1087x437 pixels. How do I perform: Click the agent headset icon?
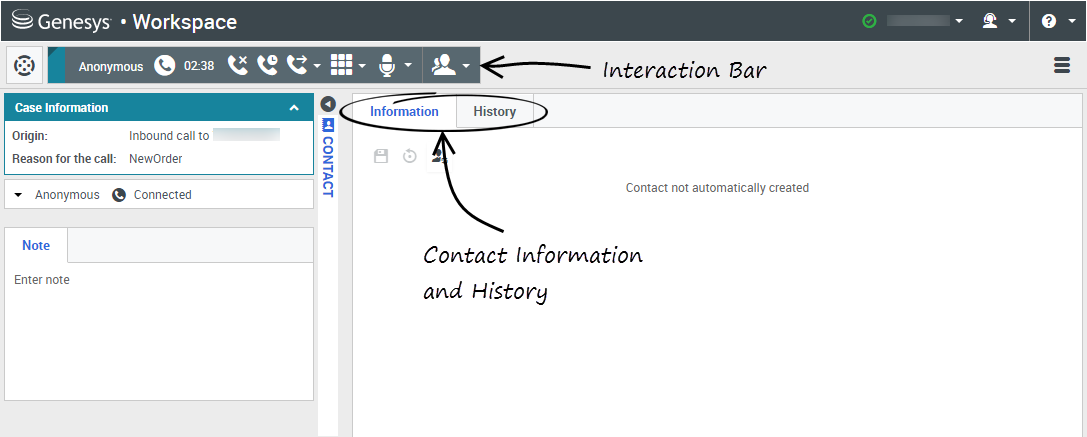click(990, 21)
